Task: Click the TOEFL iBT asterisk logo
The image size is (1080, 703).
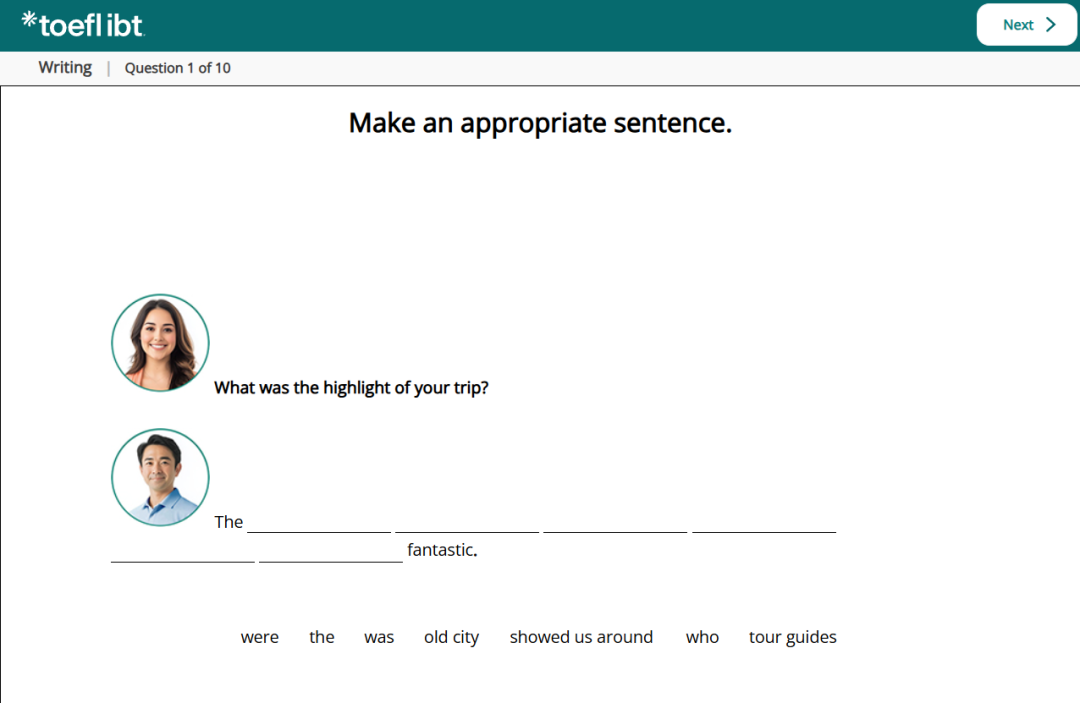Action: tap(31, 23)
